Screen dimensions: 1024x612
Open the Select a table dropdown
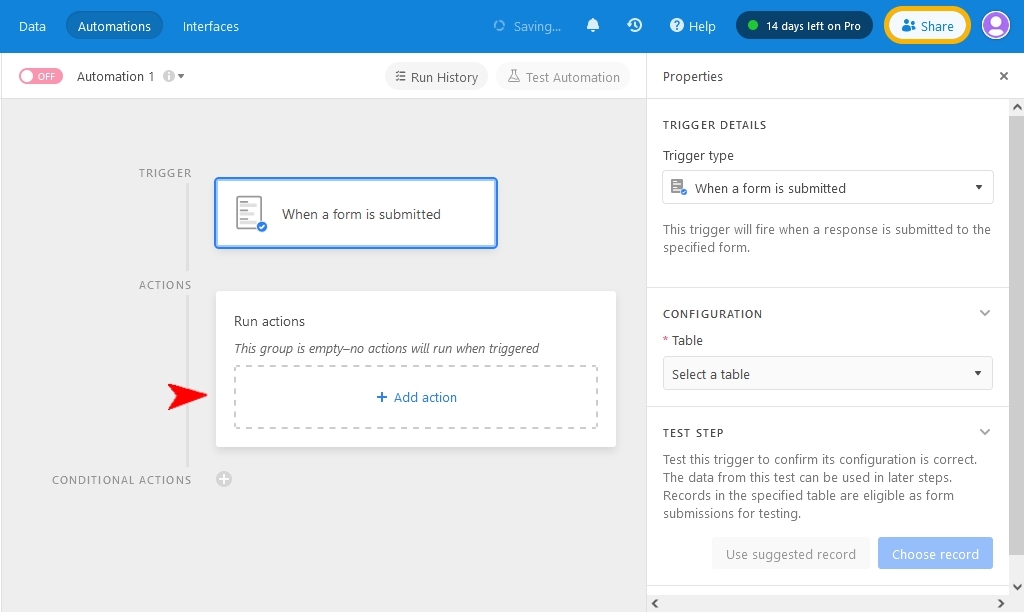(827, 373)
